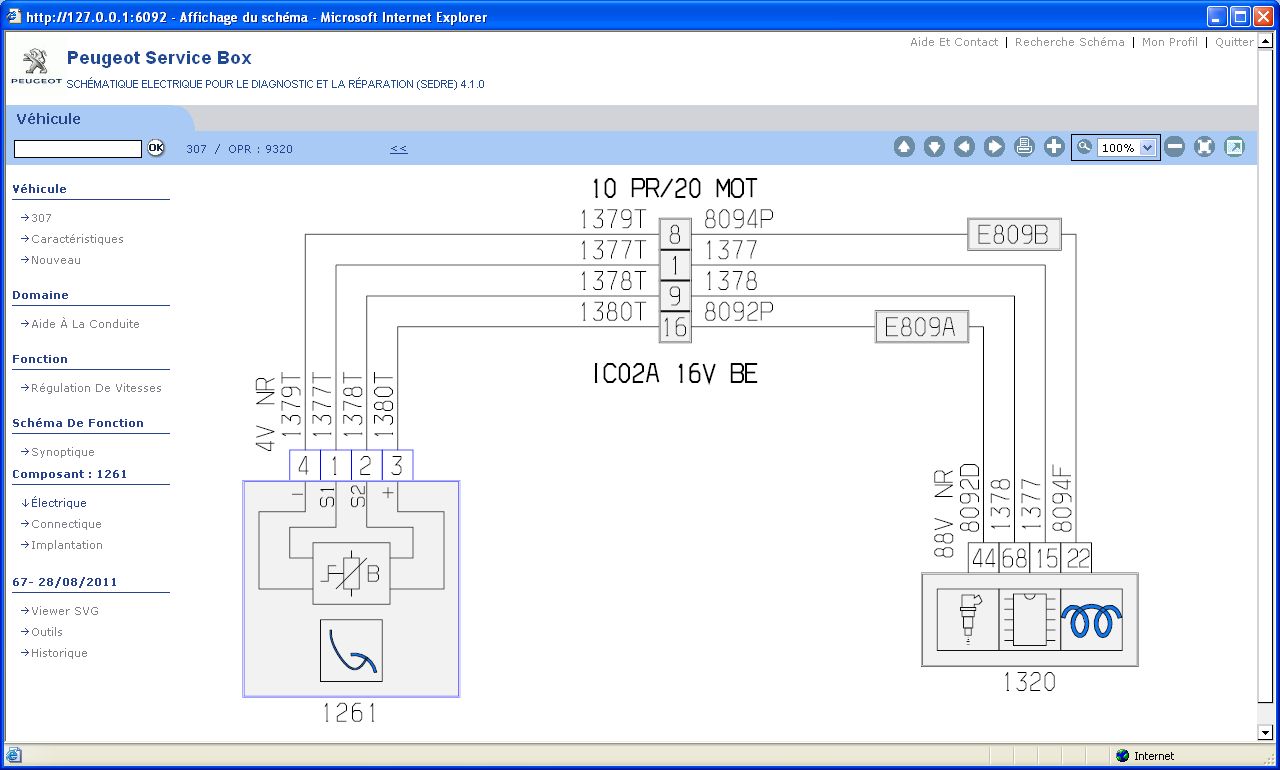Open Outils in sidebar
The height and width of the screenshot is (770, 1280).
tap(46, 632)
